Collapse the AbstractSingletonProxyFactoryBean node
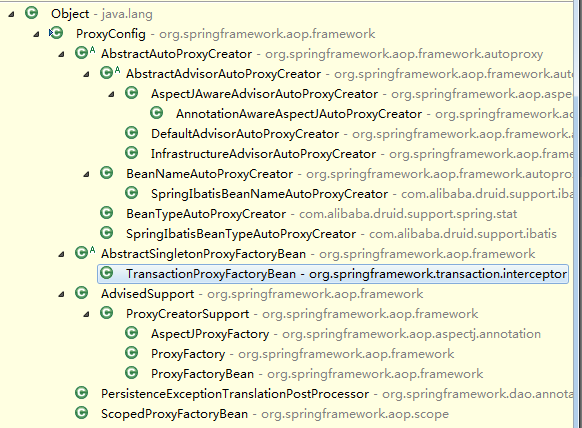Screen dimensions: 582x428 [x=62, y=255]
